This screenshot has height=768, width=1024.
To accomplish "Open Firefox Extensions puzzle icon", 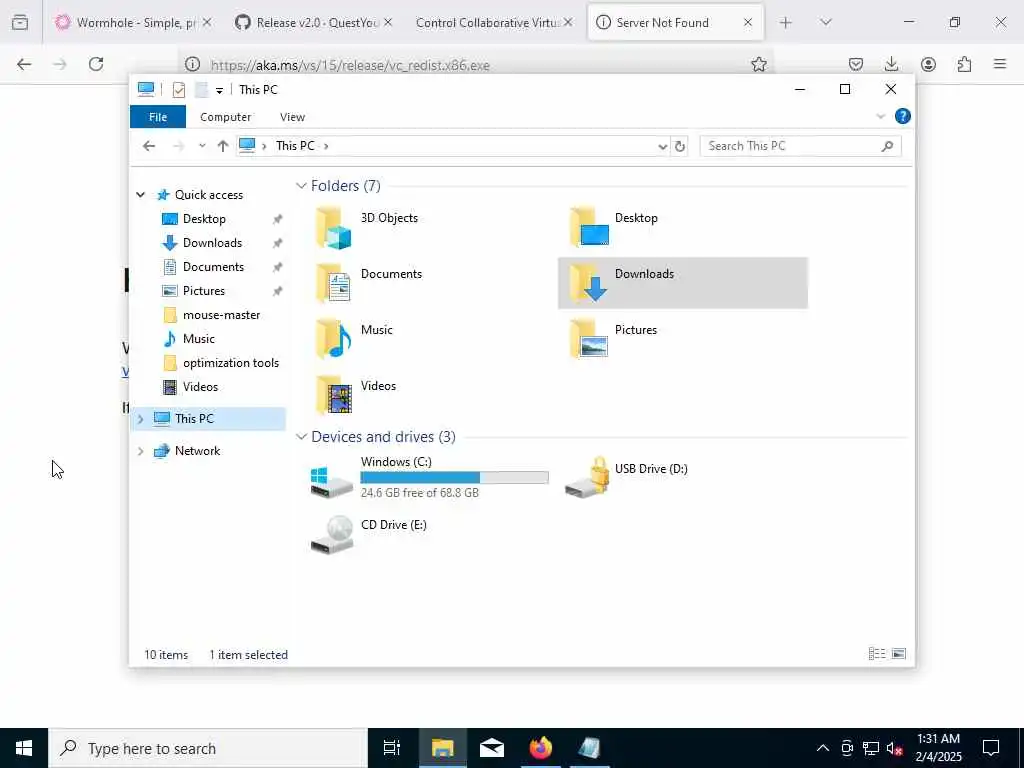I will pos(964,64).
